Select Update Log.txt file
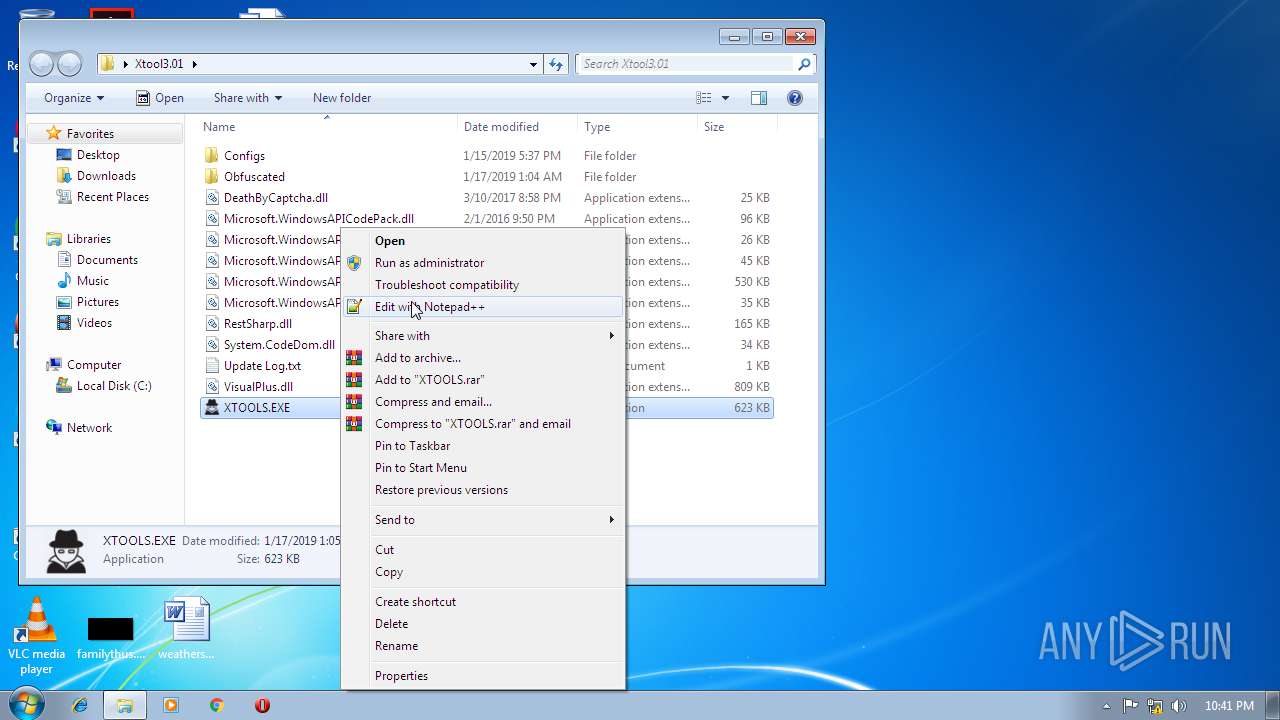The width and height of the screenshot is (1280, 720). click(262, 366)
